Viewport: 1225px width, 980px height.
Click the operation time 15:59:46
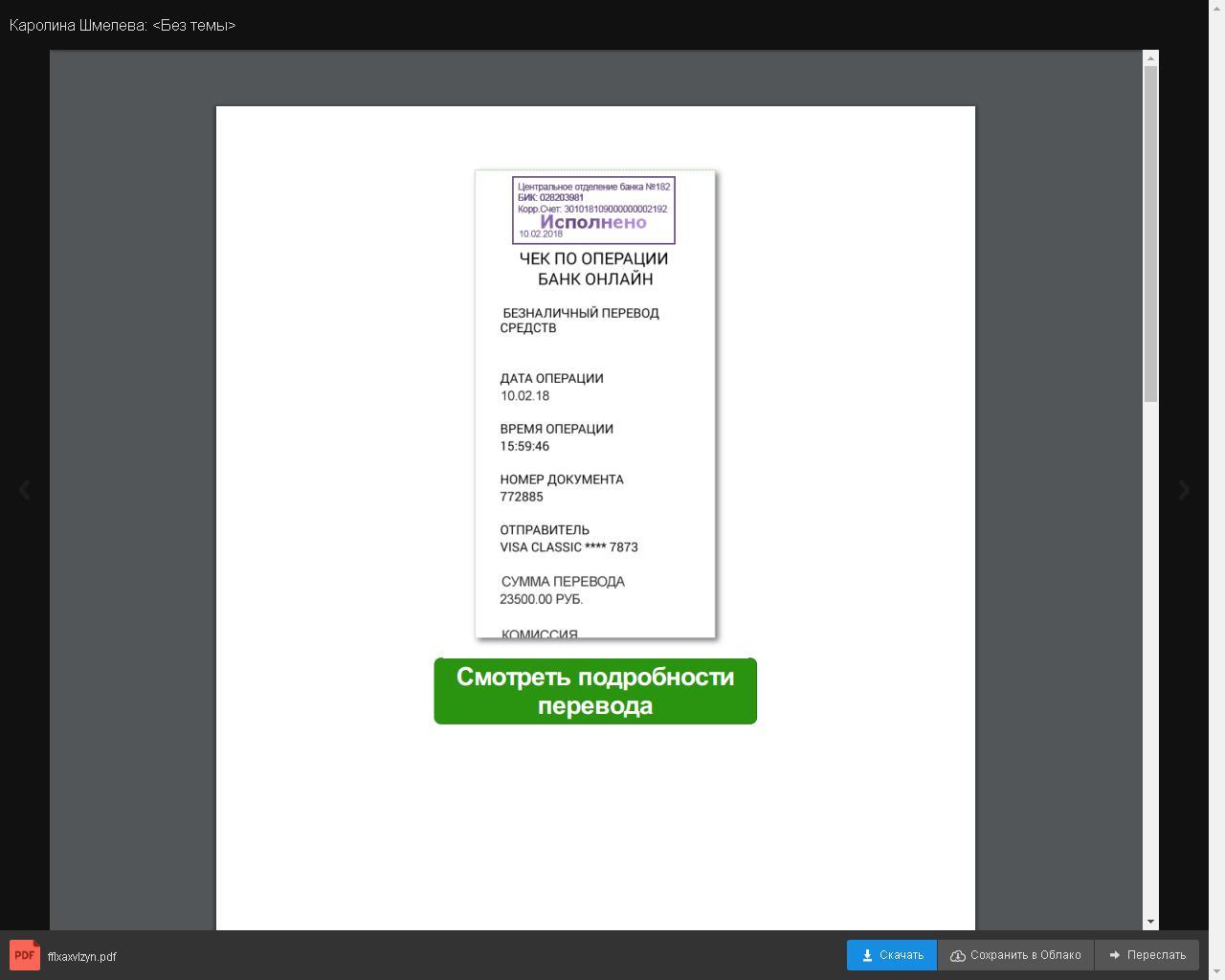pos(524,446)
